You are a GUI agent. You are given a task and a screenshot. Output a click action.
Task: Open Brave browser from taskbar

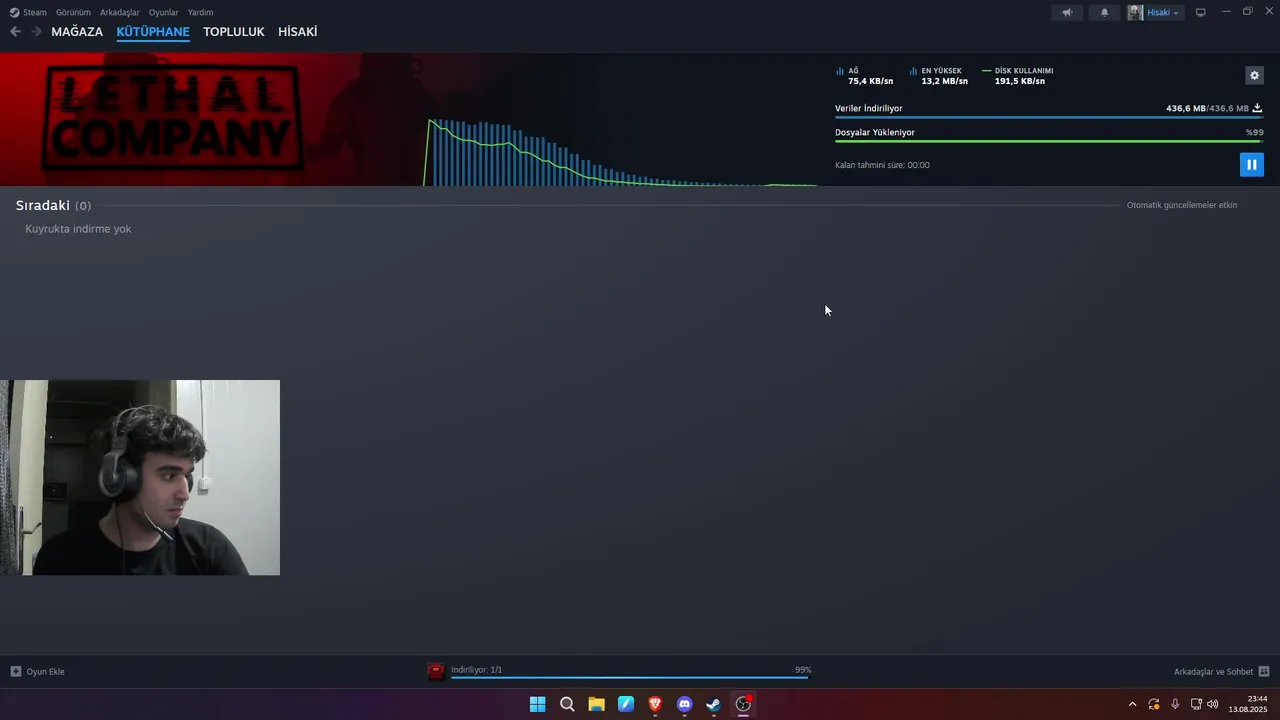click(x=655, y=704)
